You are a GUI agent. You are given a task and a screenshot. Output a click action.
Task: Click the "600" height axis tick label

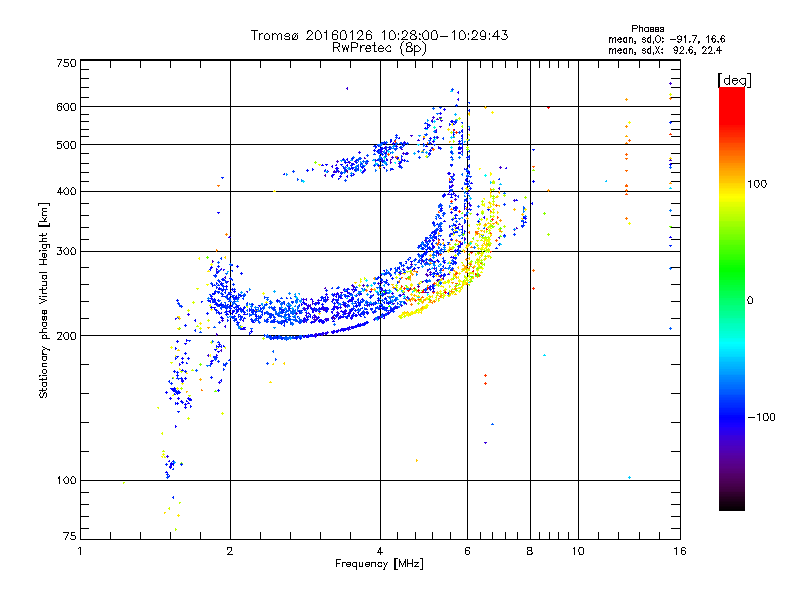(x=67, y=107)
